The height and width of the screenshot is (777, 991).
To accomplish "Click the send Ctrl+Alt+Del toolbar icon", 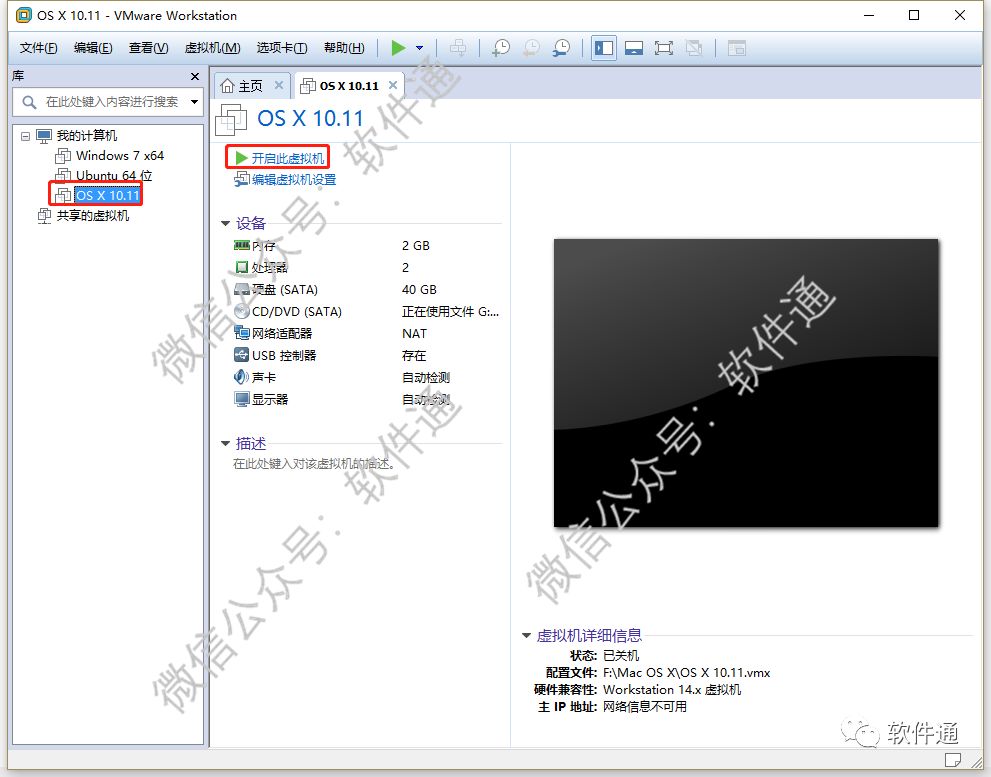I will pyautogui.click(x=458, y=48).
